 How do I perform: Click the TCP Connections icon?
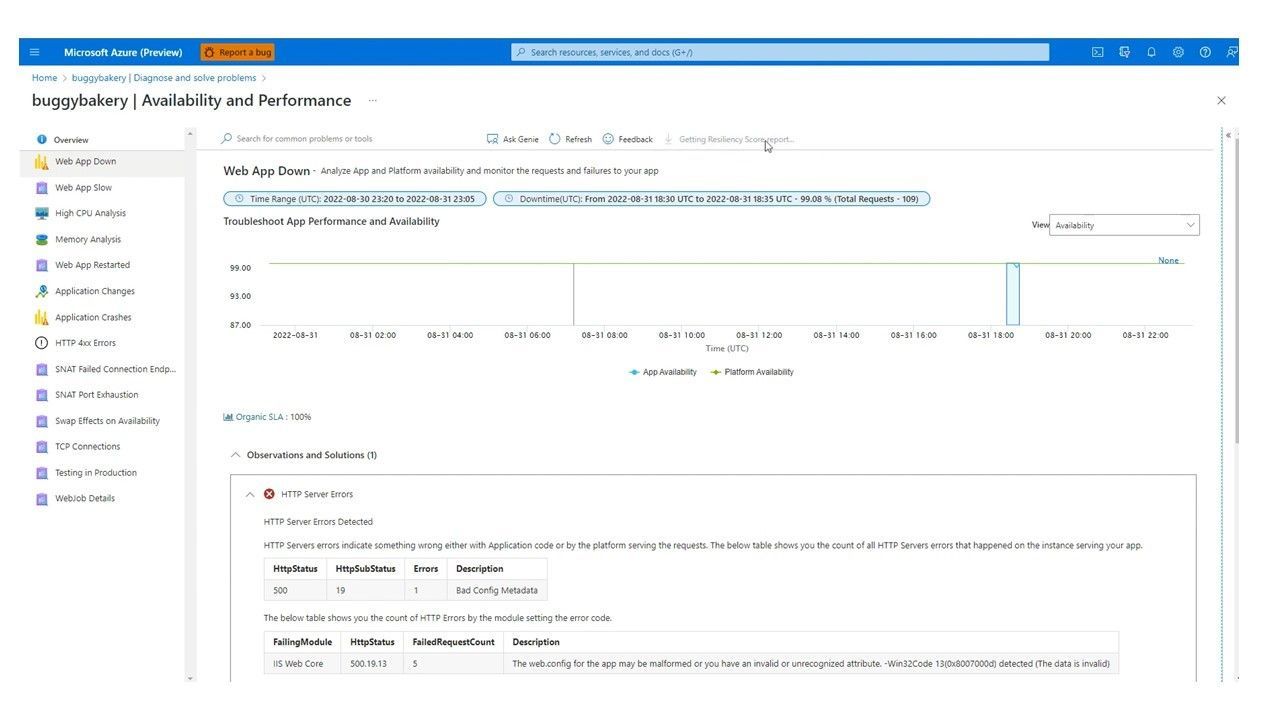coord(41,447)
